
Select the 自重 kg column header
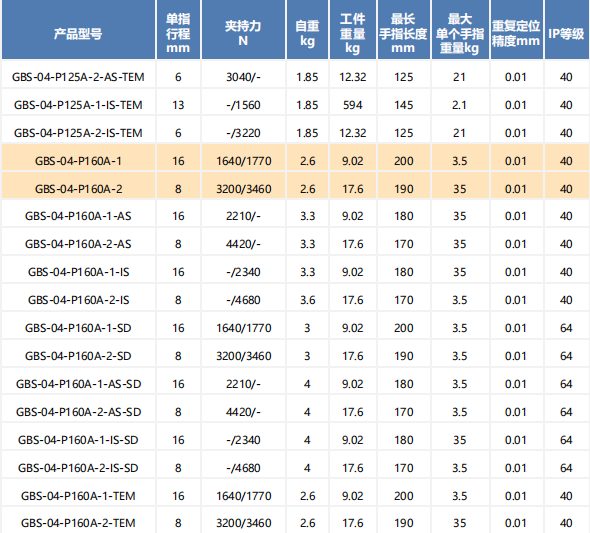pyautogui.click(x=307, y=30)
